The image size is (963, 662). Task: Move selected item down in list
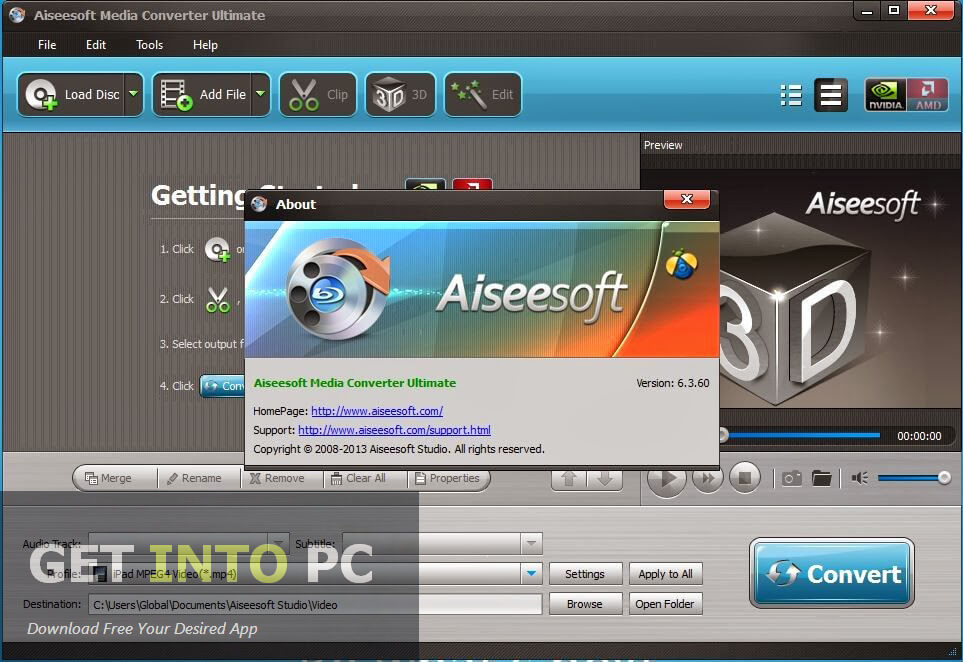[x=604, y=479]
